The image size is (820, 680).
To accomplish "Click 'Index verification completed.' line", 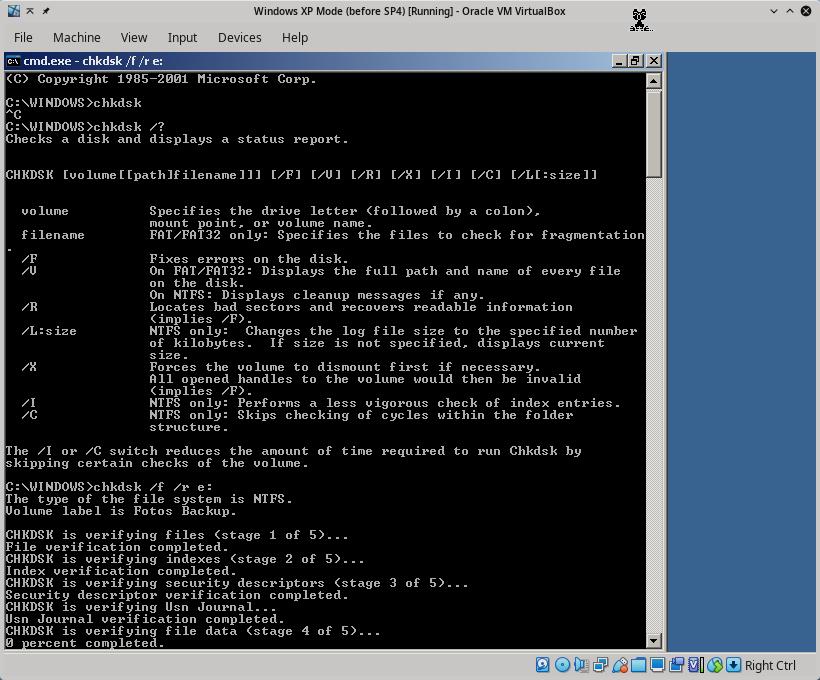I will coord(121,571).
